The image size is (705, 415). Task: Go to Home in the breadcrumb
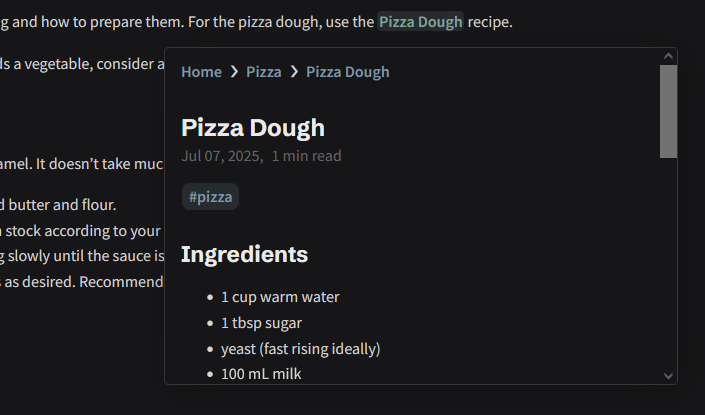(x=201, y=72)
